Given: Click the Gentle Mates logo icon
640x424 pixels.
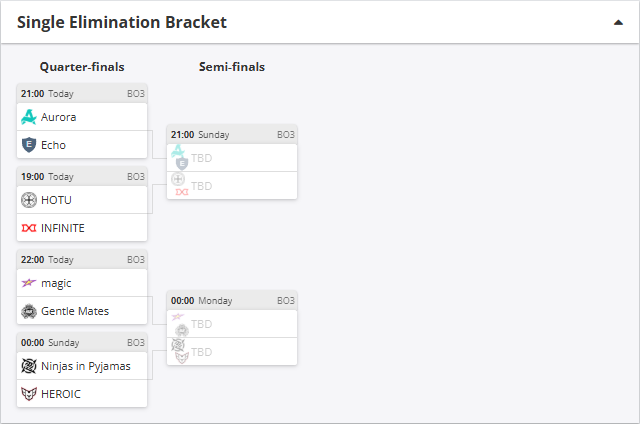Looking at the screenshot, I should [29, 311].
